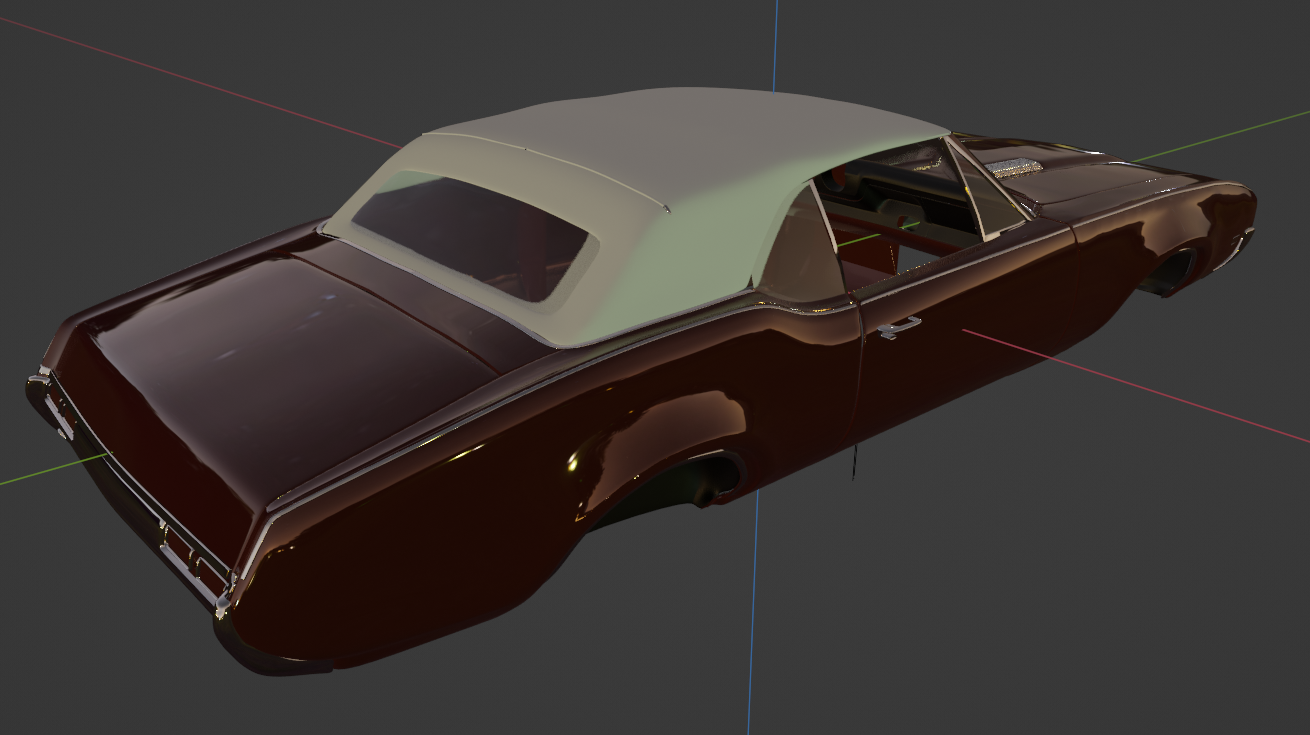Click the chrome vent on the hood
Screen dimensions: 1310x735
[1013, 166]
